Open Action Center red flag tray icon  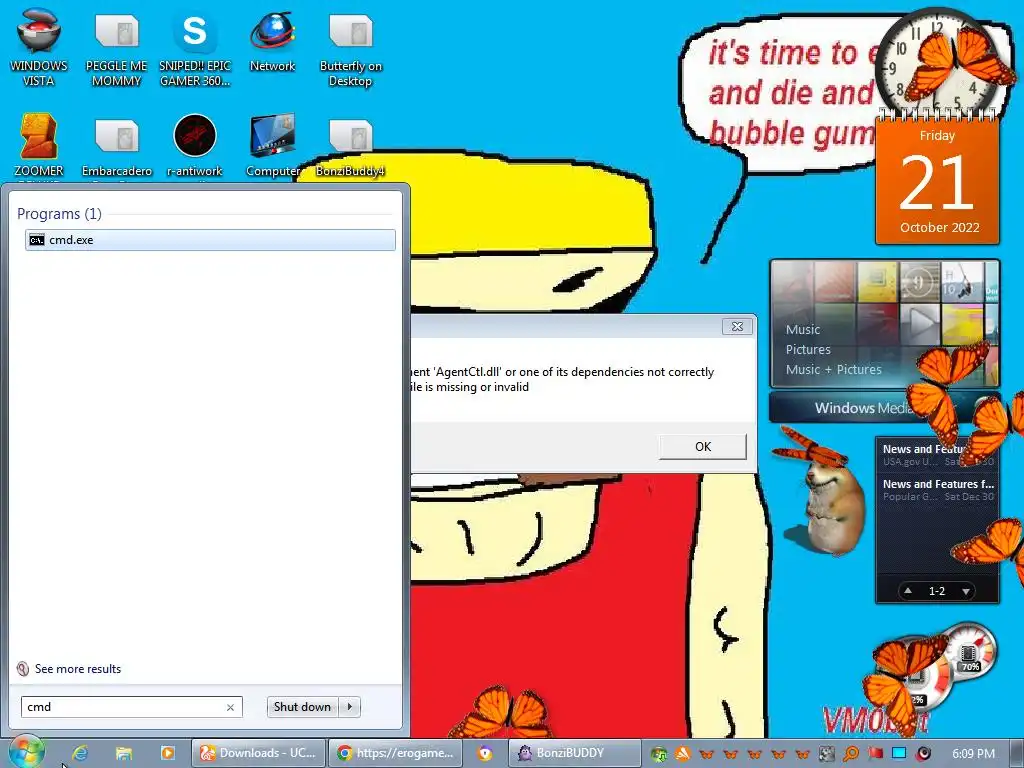tap(875, 754)
